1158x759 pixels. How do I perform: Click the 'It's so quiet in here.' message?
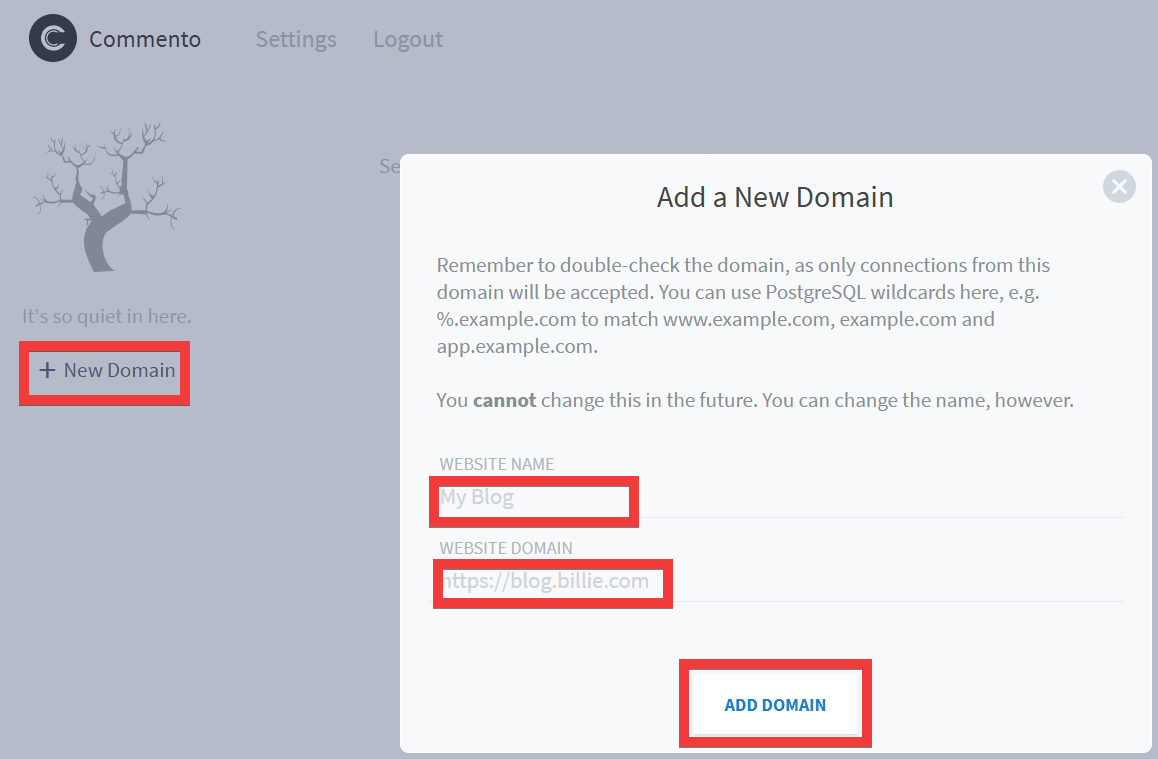pos(107,316)
